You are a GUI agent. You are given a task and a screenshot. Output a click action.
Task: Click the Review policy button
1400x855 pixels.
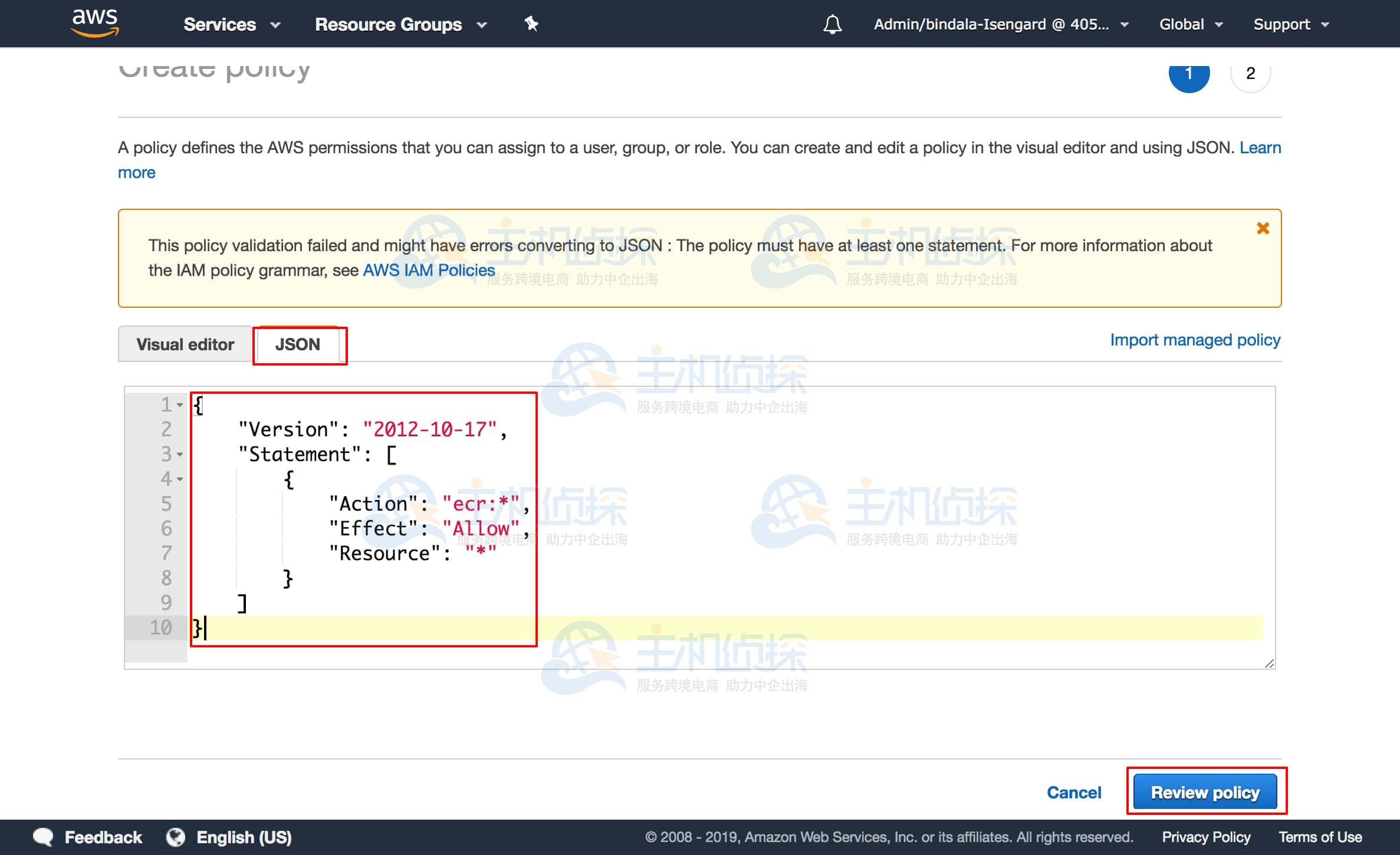tap(1205, 792)
